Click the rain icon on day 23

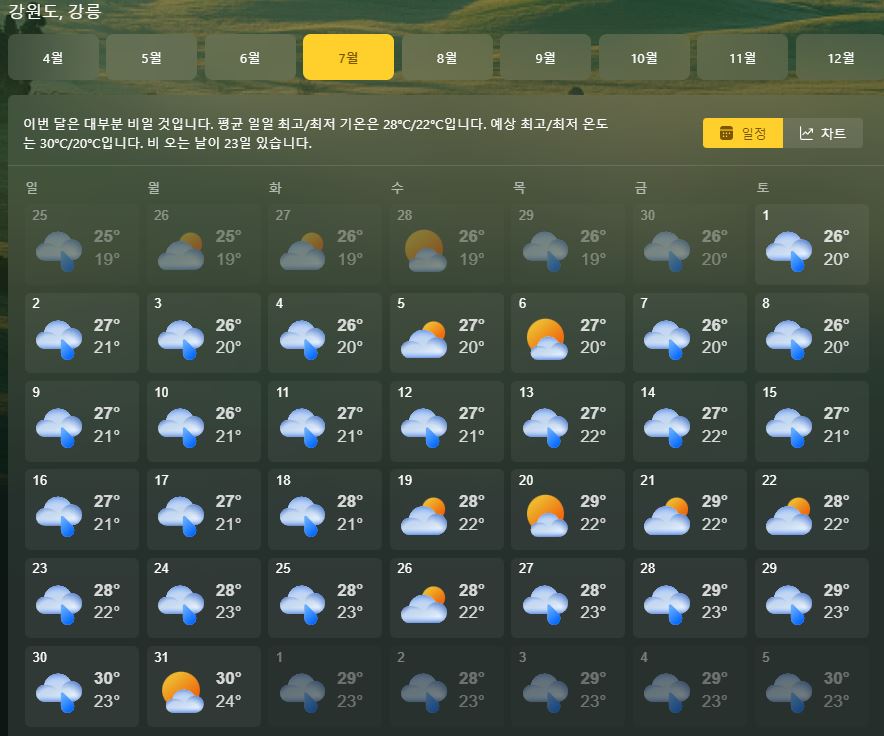pyautogui.click(x=59, y=605)
